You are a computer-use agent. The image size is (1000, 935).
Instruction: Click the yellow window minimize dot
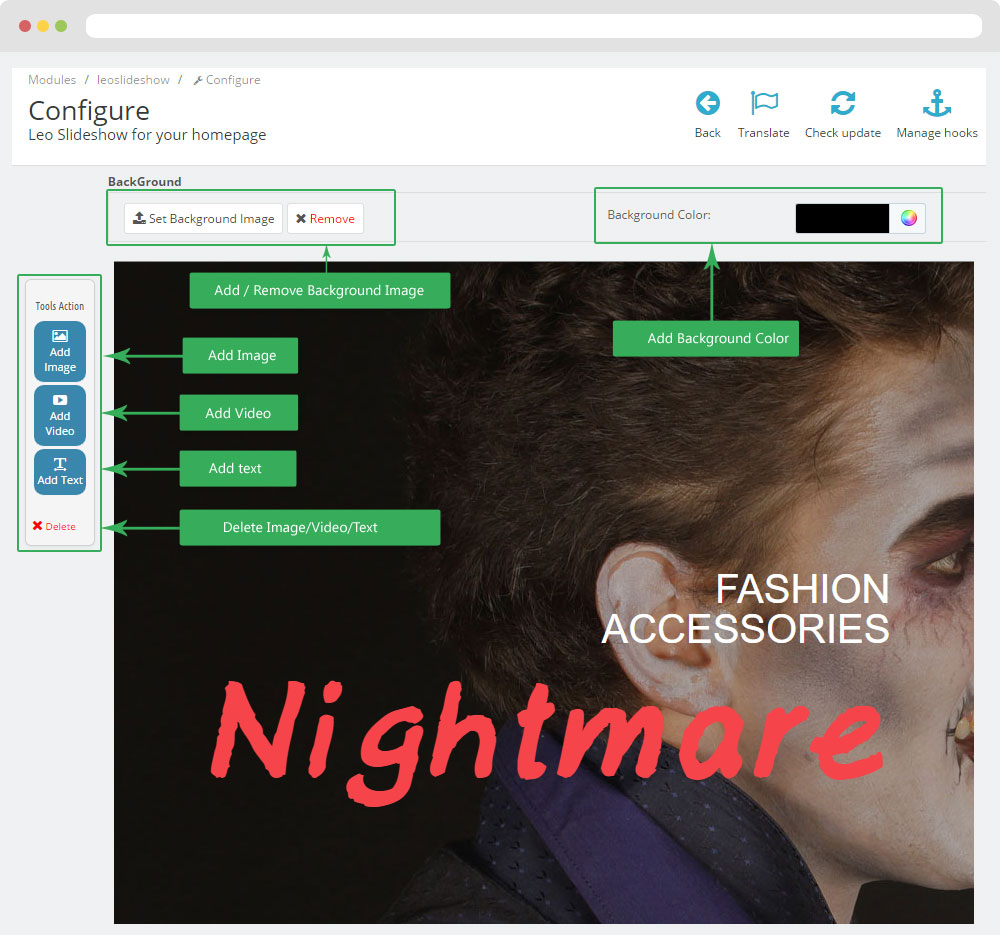[x=43, y=26]
